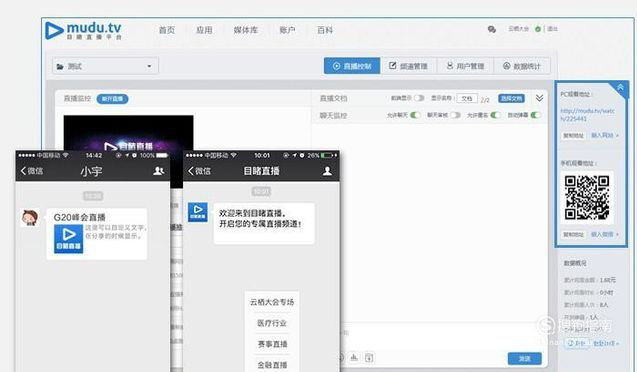This screenshot has height=372, width=637.
Task: Click the blue pill button beside 直播监控
Action: (112, 99)
